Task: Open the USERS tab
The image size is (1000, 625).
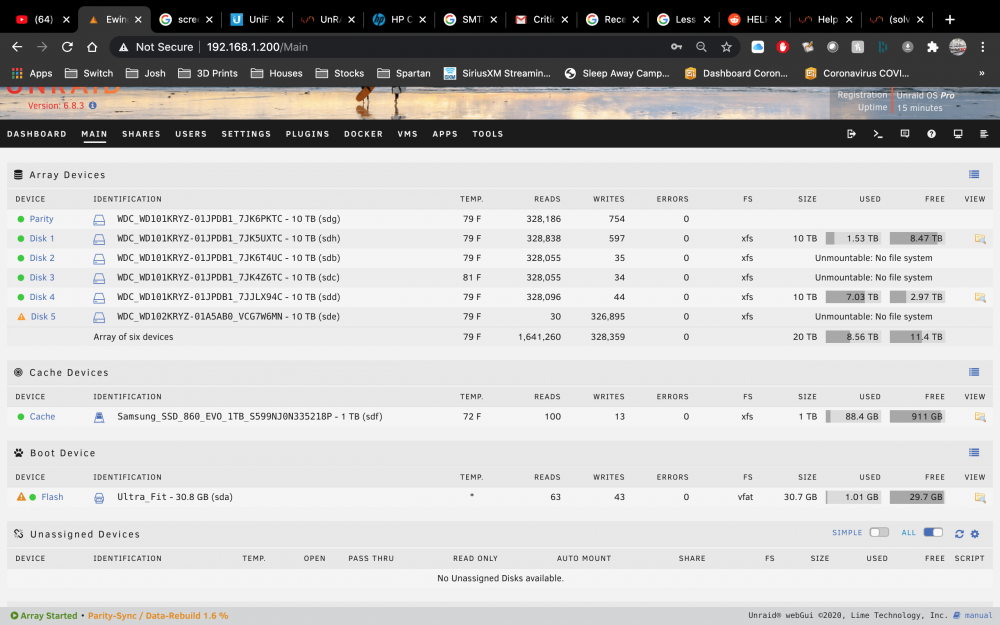Action: pyautogui.click(x=191, y=134)
